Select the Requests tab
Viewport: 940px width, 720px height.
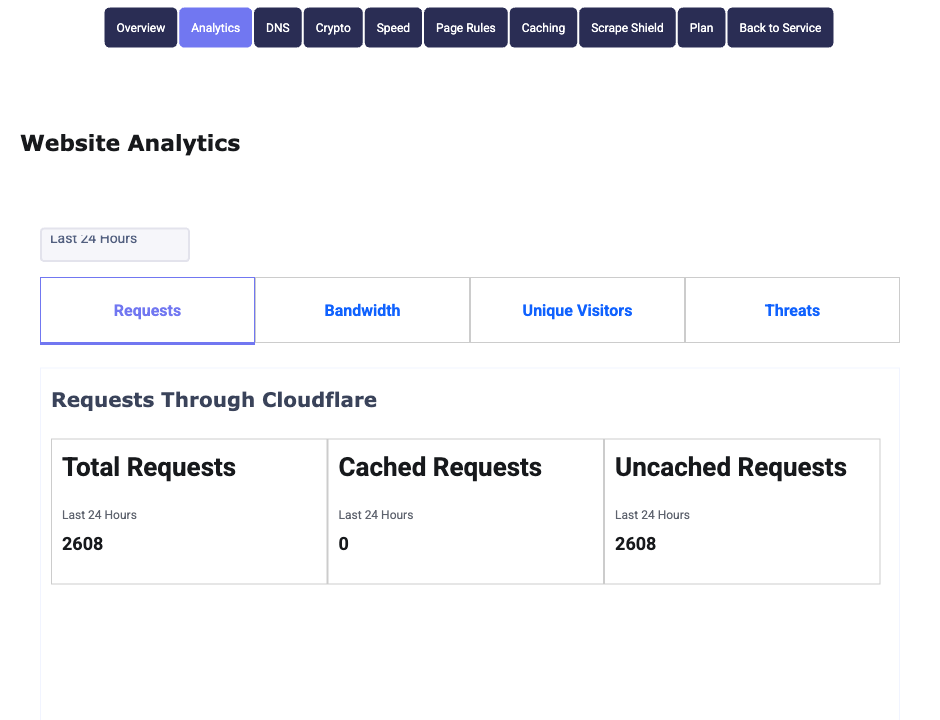(147, 311)
